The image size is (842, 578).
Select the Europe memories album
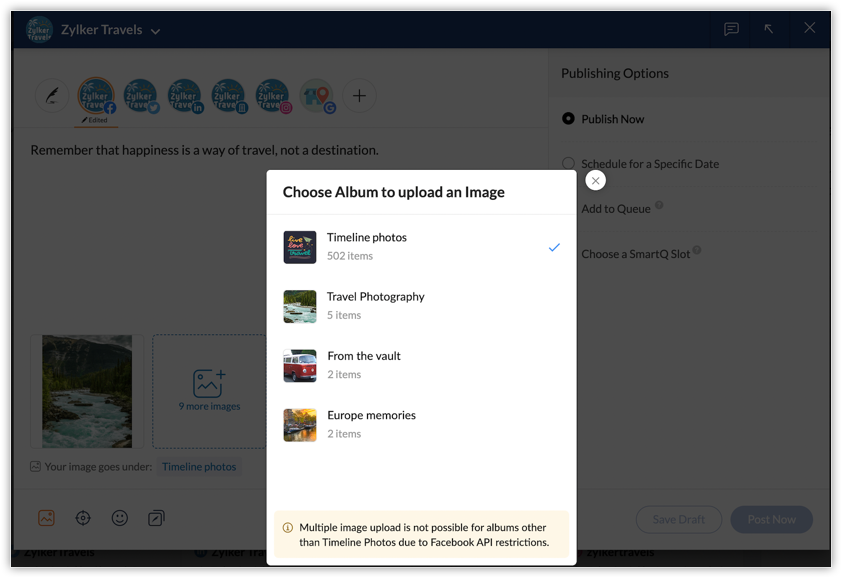pyautogui.click(x=422, y=424)
